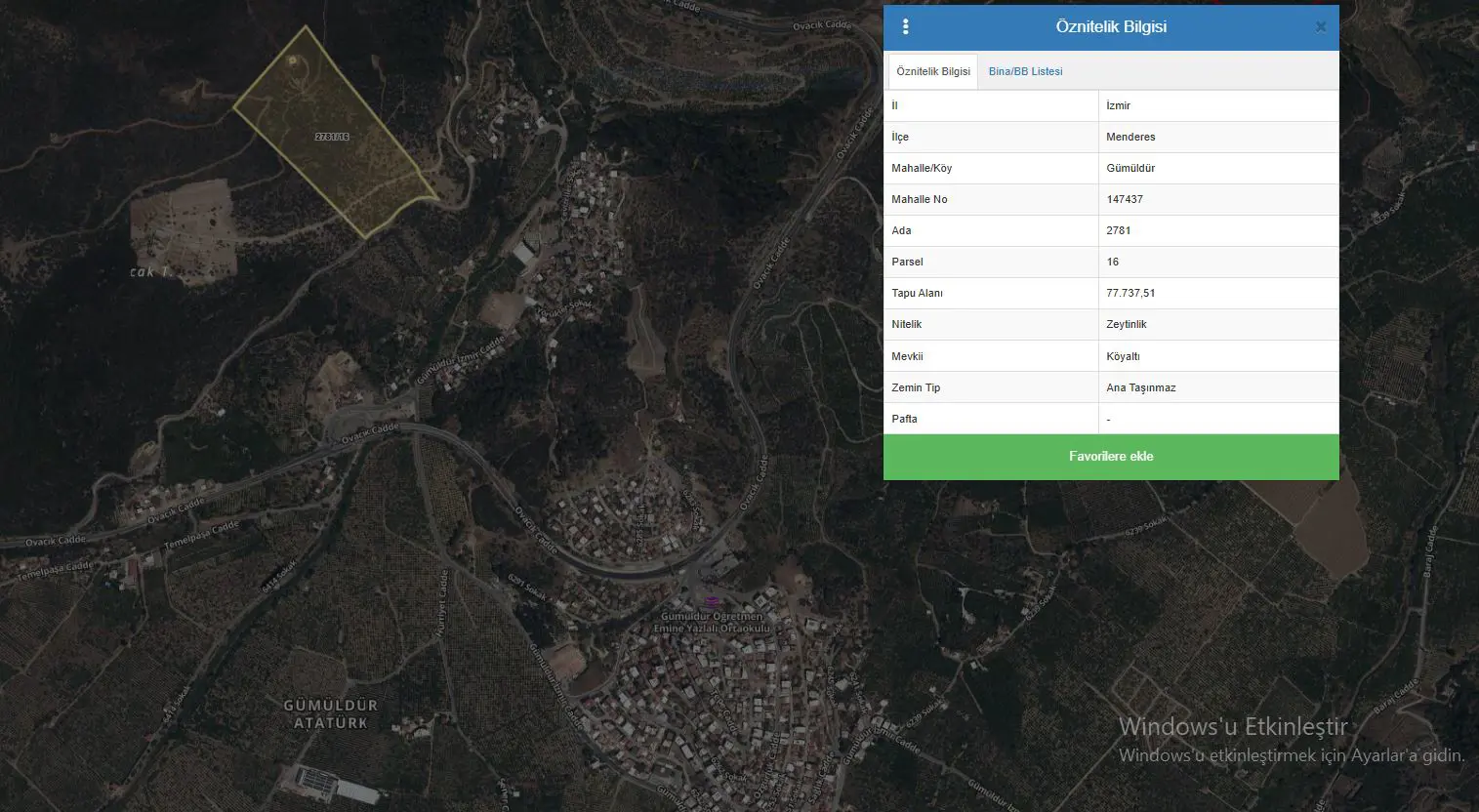Click the Pafta field label
Screen dimensions: 1479x812
(x=904, y=419)
